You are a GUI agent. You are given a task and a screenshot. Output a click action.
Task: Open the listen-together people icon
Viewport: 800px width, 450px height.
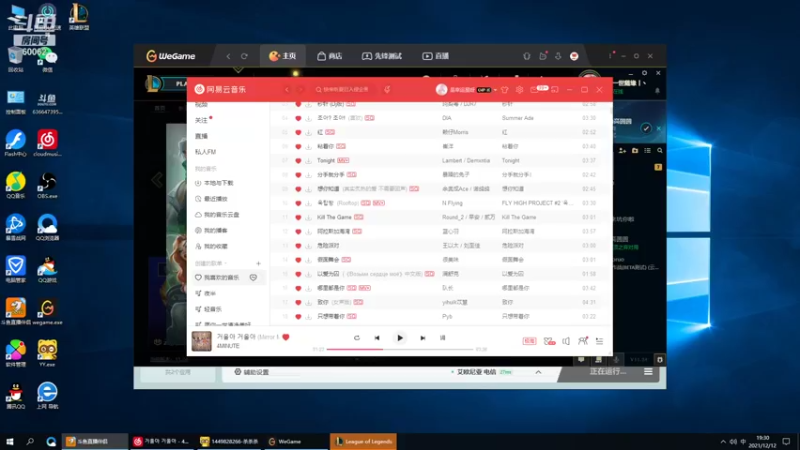click(583, 341)
